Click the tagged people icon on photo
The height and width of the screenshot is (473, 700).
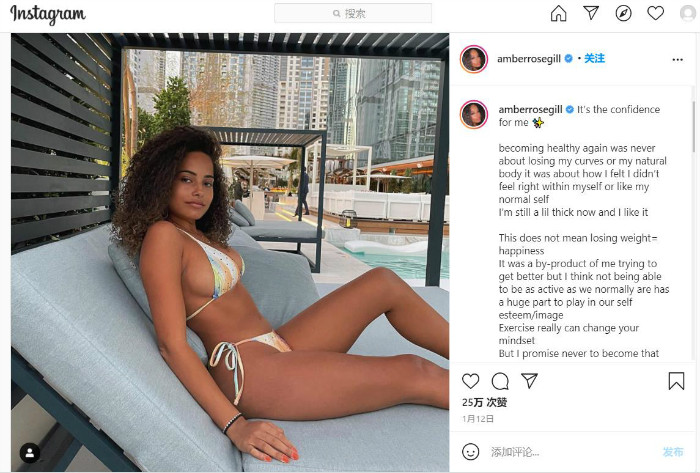(30, 453)
